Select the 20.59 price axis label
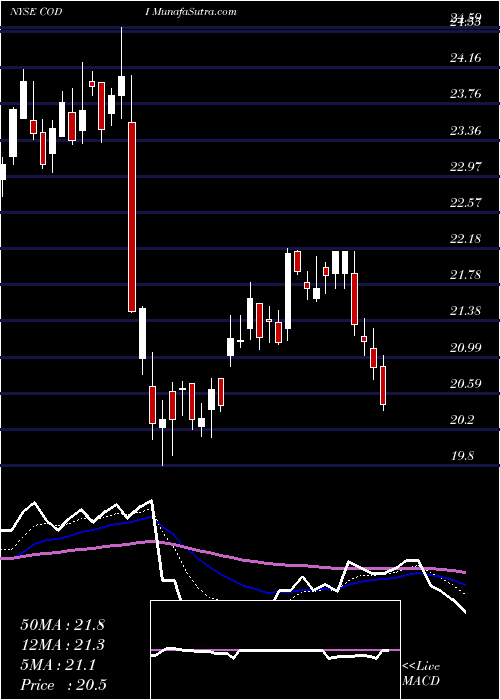The height and width of the screenshot is (700, 500). click(466, 383)
